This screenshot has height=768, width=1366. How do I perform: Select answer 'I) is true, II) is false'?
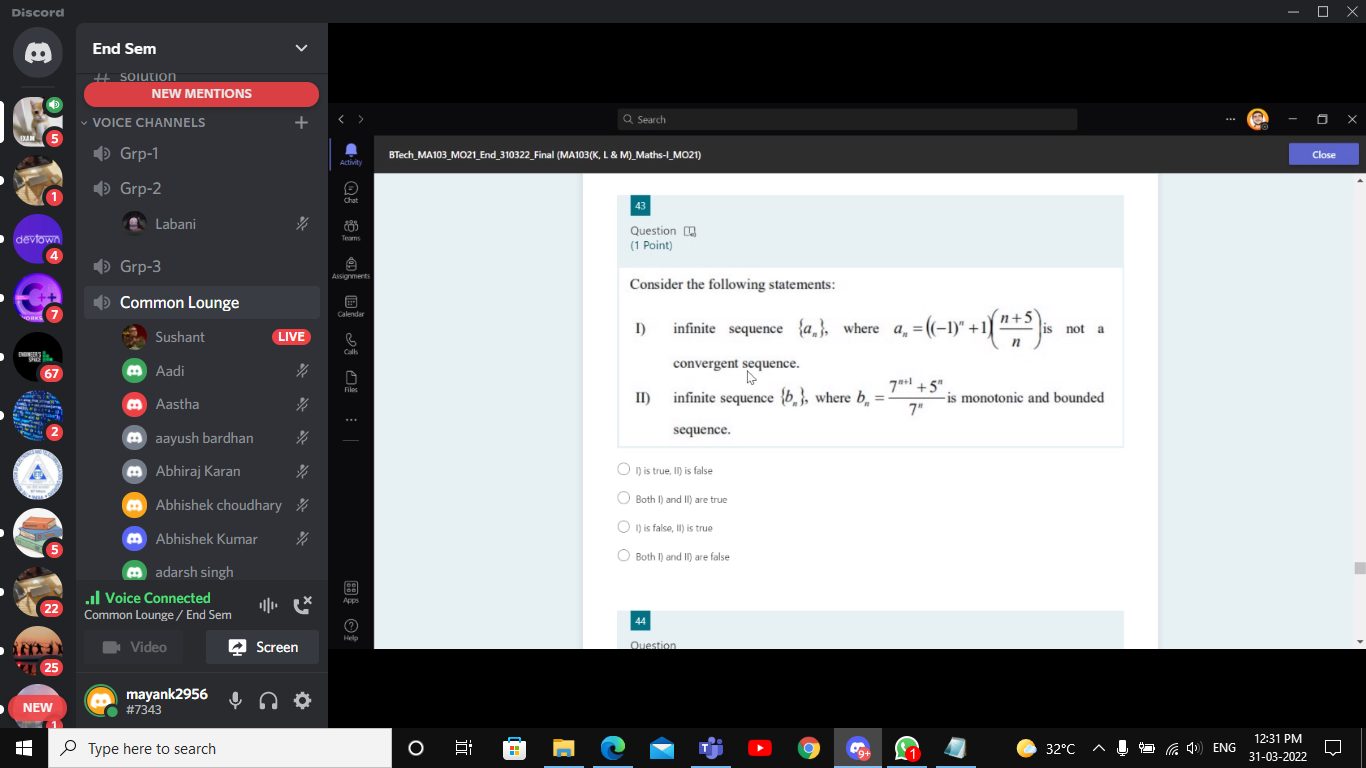click(x=623, y=469)
